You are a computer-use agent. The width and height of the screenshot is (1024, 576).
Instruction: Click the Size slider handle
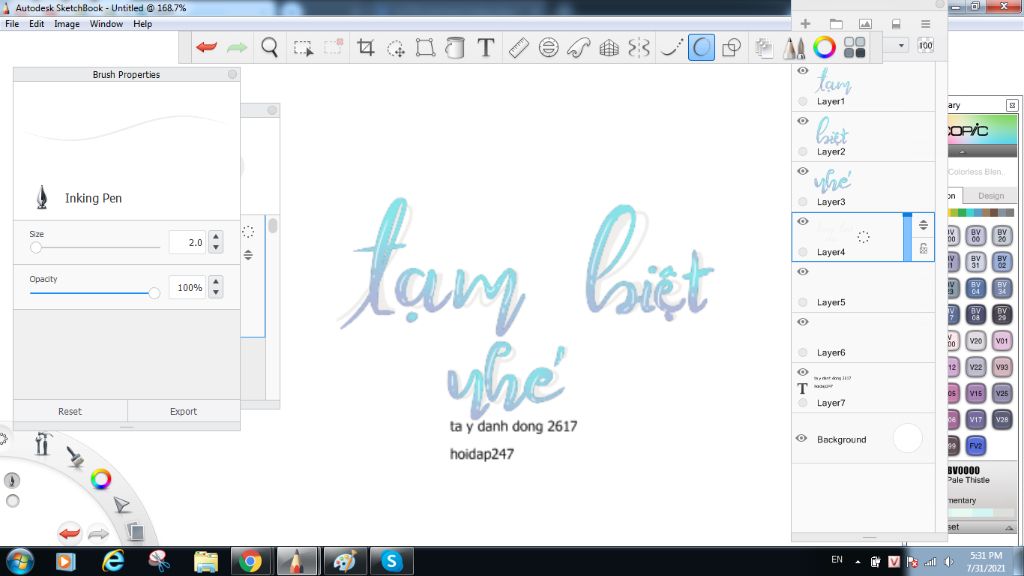pyautogui.click(x=36, y=248)
